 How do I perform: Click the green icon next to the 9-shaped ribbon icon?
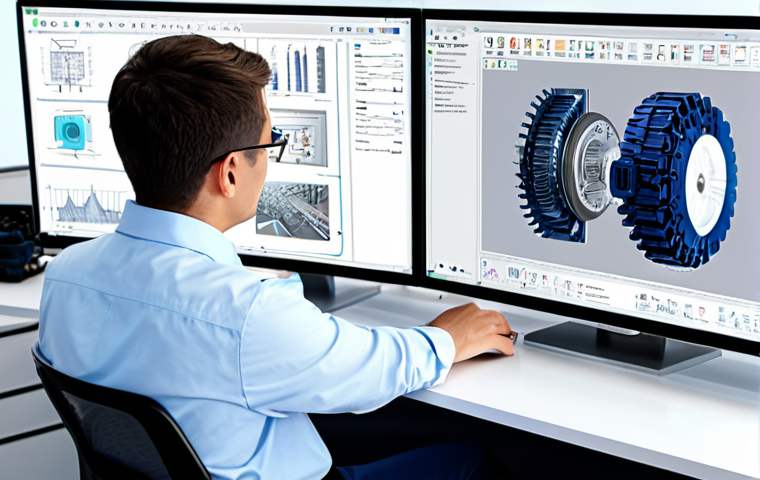click(x=501, y=43)
